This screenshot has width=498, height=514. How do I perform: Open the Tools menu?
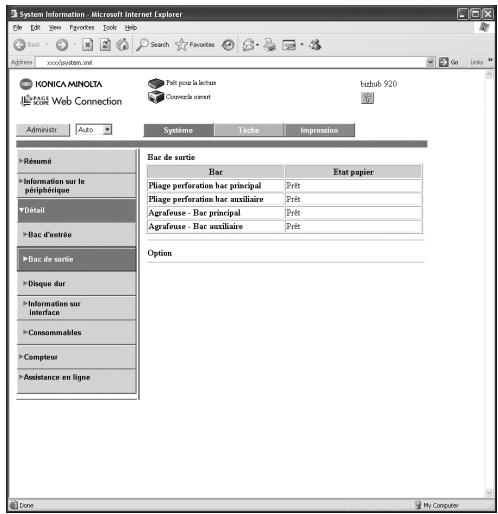pos(110,28)
